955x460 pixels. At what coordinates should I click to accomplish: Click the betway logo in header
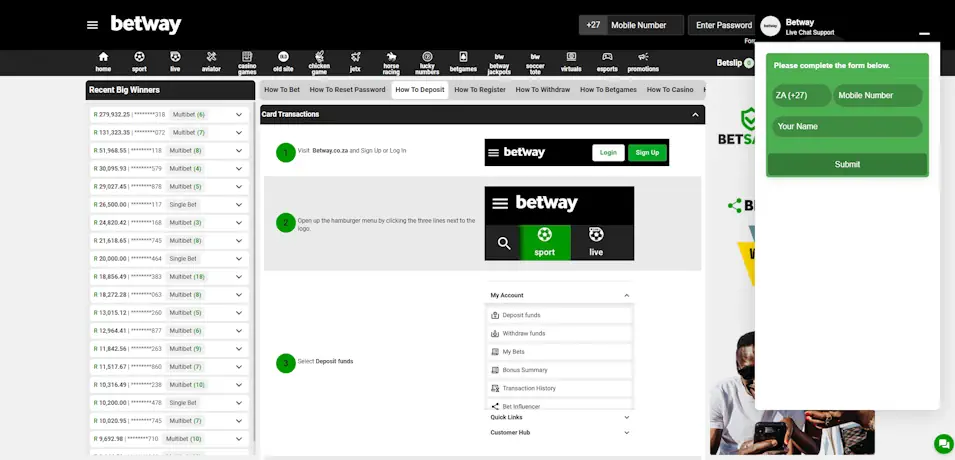pyautogui.click(x=146, y=25)
